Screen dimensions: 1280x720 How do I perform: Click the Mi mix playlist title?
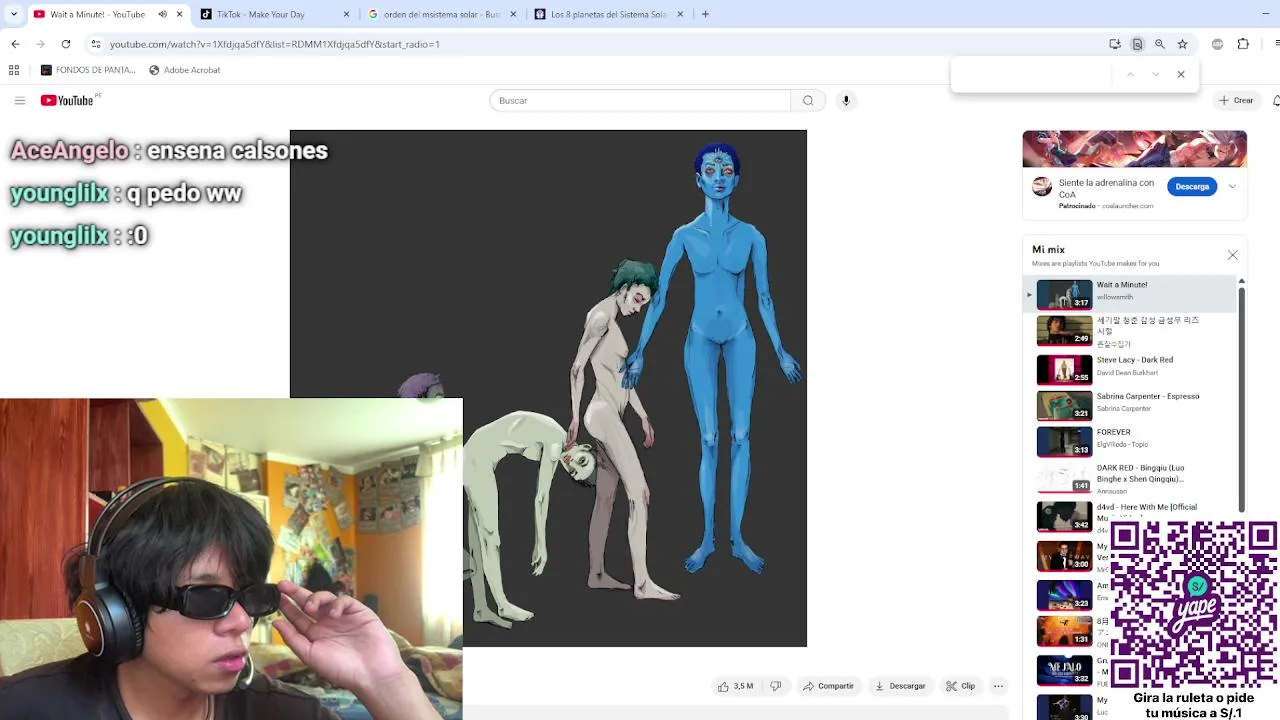click(x=1048, y=250)
